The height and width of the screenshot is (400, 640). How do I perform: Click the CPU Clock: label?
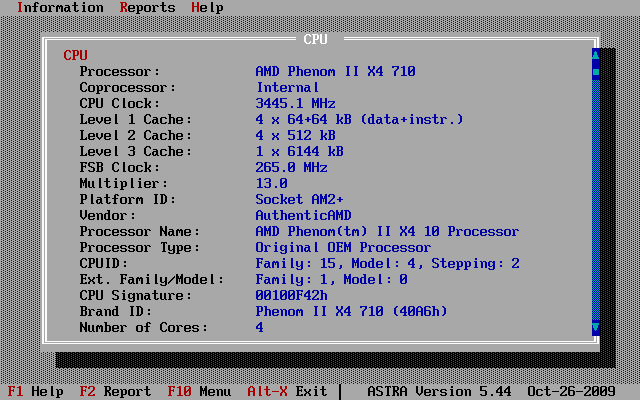tap(120, 103)
